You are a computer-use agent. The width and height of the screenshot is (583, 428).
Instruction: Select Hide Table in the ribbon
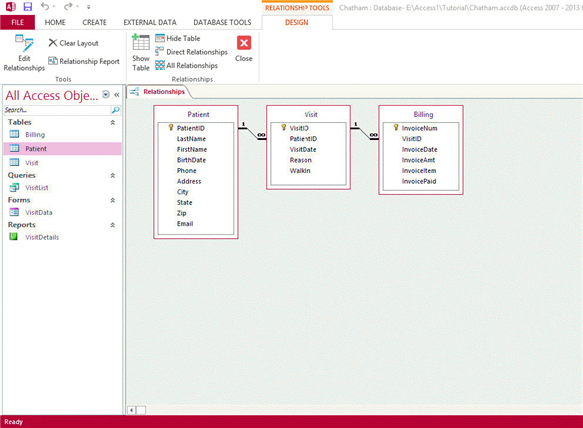[x=178, y=38]
